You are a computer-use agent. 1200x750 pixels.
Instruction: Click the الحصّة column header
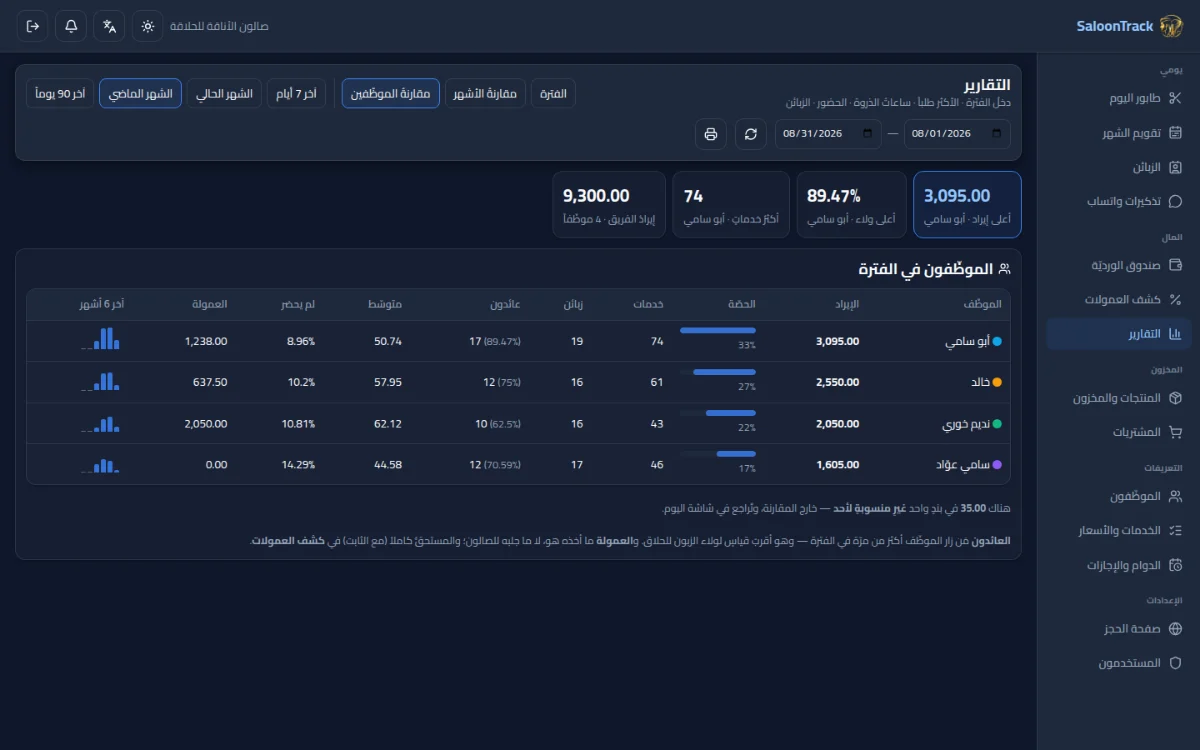coord(742,304)
